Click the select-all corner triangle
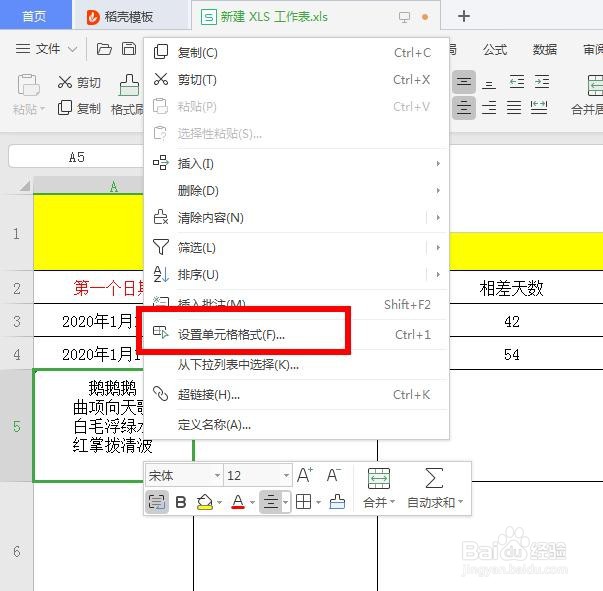The image size is (603, 591). coord(24,186)
